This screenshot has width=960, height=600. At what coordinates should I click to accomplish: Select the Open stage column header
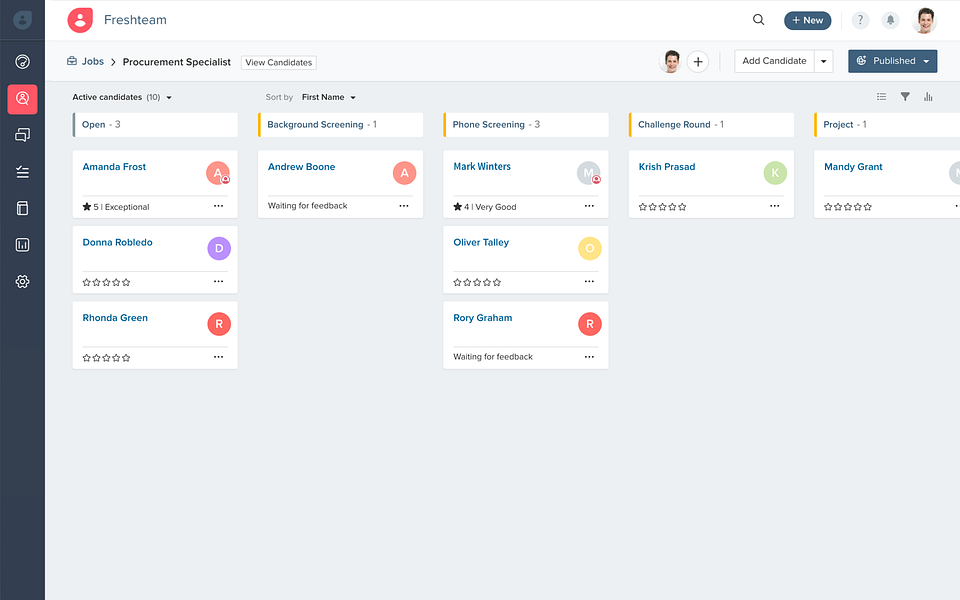(x=155, y=124)
